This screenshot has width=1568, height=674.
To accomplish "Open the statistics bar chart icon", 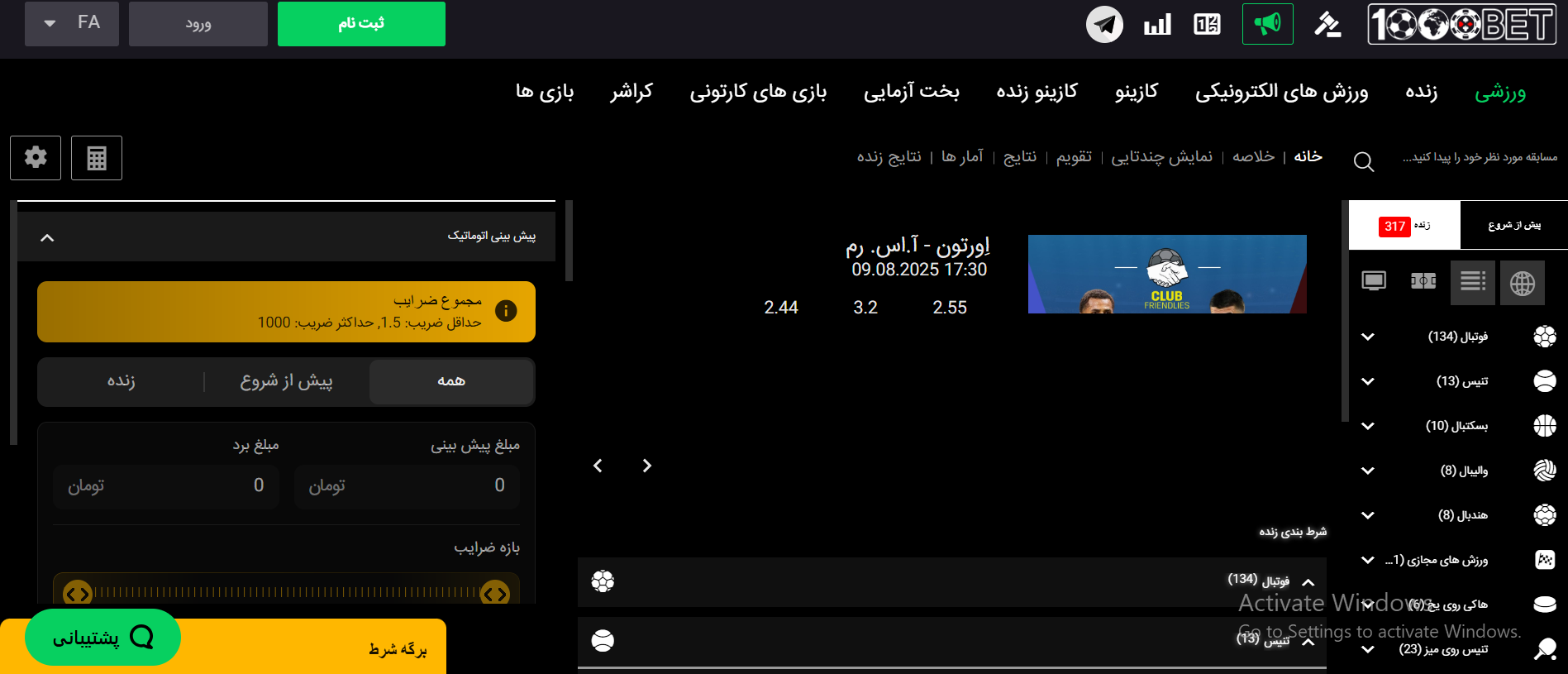I will 1157,24.
